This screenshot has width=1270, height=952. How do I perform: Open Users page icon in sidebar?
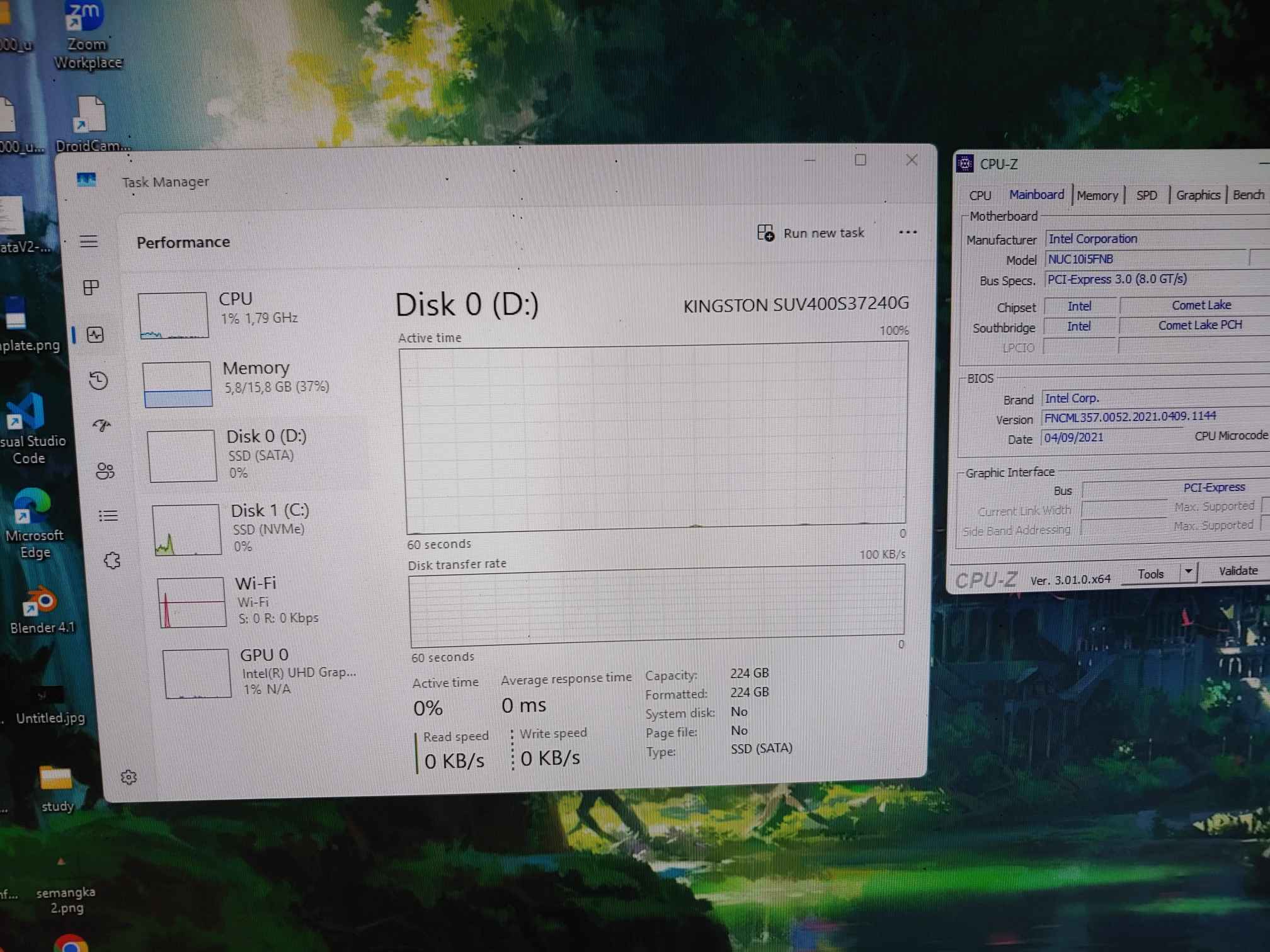point(105,471)
